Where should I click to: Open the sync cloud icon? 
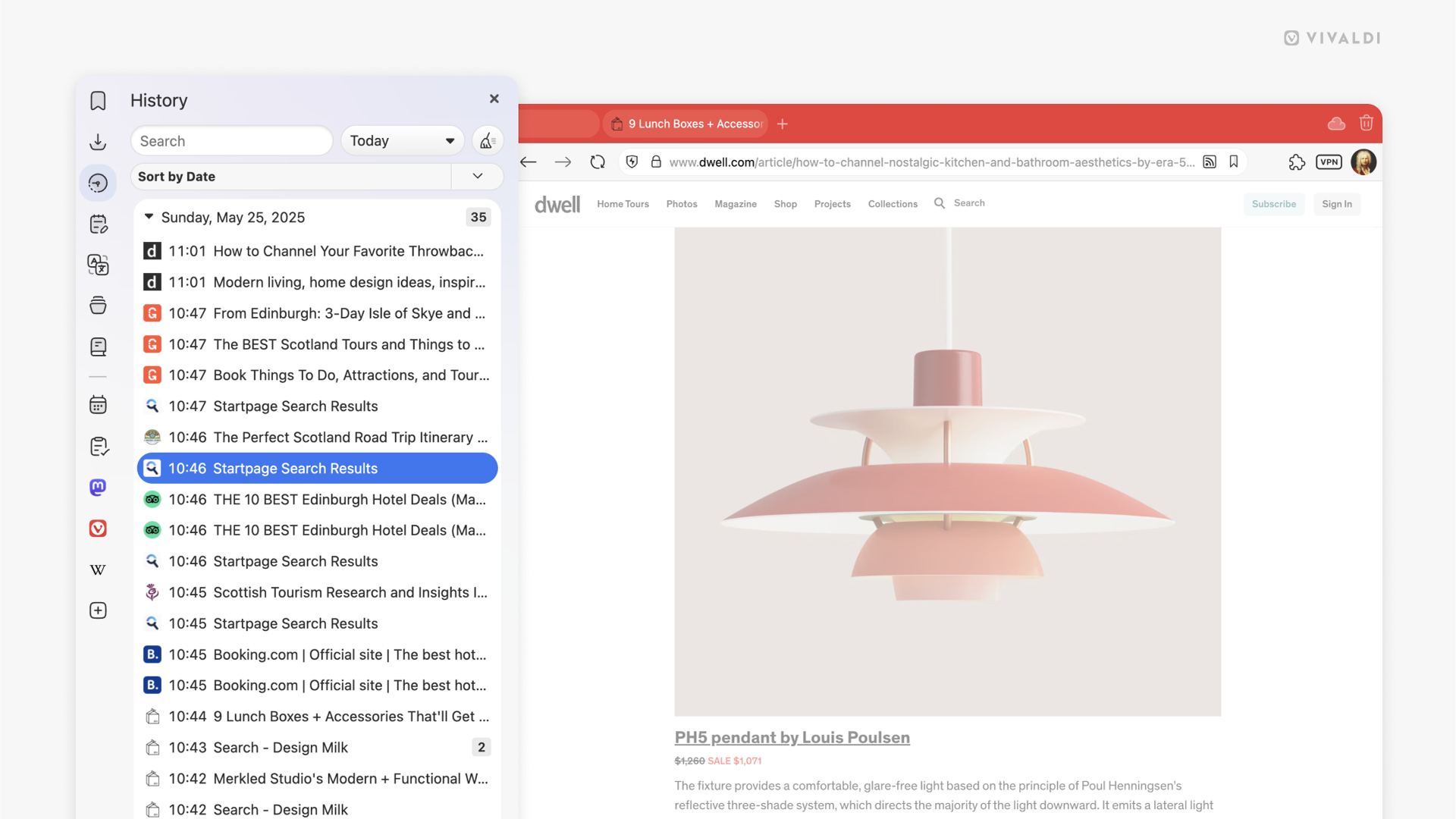[1336, 123]
